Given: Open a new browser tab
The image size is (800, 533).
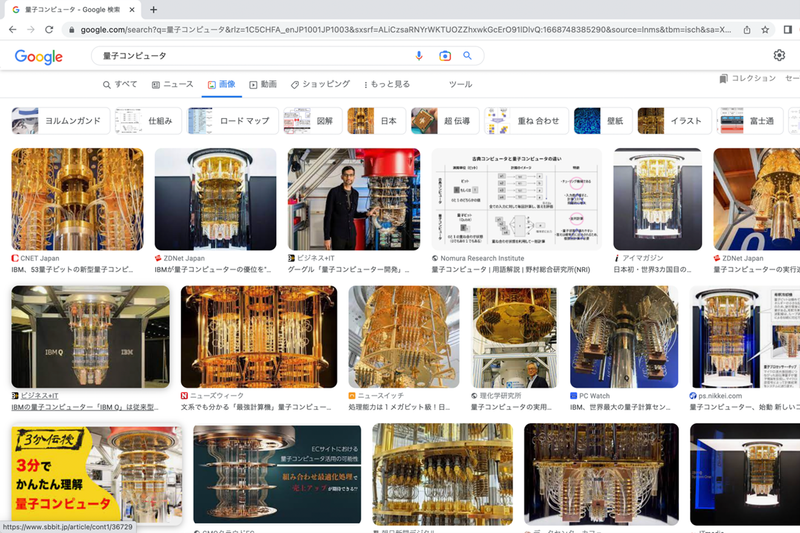Looking at the screenshot, I should tap(154, 9).
